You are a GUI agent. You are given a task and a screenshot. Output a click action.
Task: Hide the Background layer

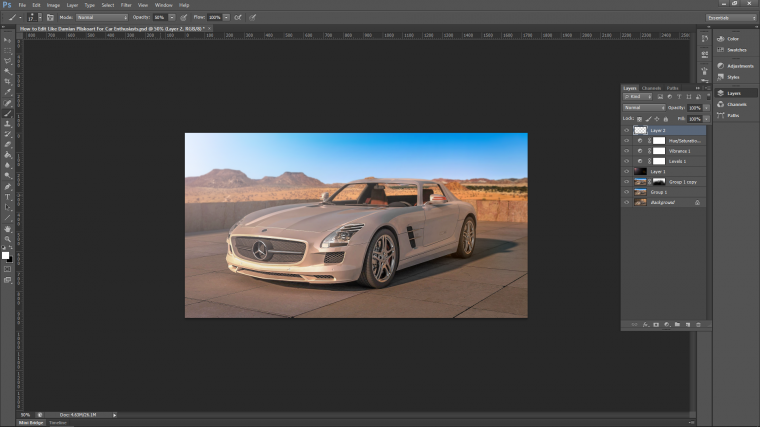point(627,203)
